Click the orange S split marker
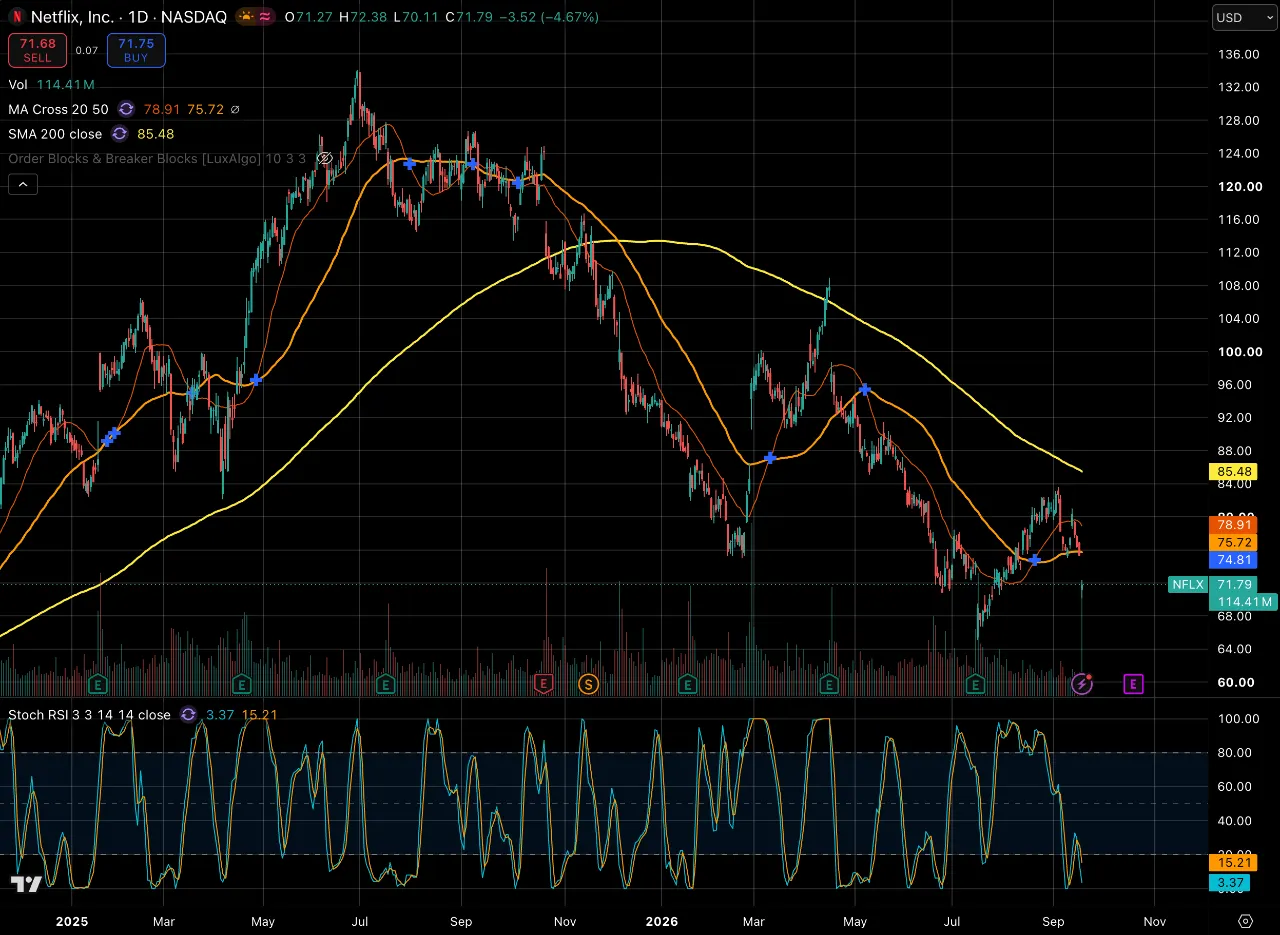This screenshot has width=1280, height=935. pyautogui.click(x=589, y=684)
